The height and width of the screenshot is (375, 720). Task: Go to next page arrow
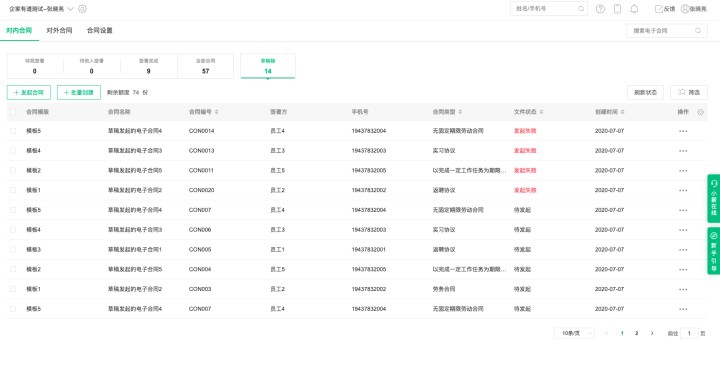[x=652, y=333]
